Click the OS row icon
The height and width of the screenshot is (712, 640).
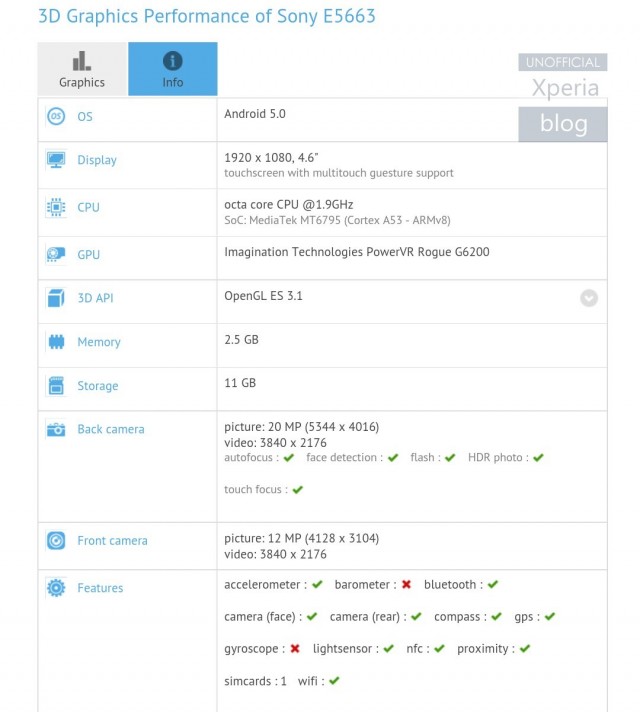(x=56, y=117)
